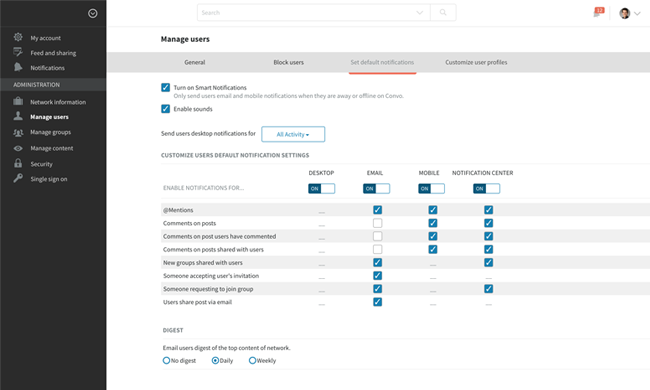Open My account in sidebar
650x390 pixels.
(46, 38)
